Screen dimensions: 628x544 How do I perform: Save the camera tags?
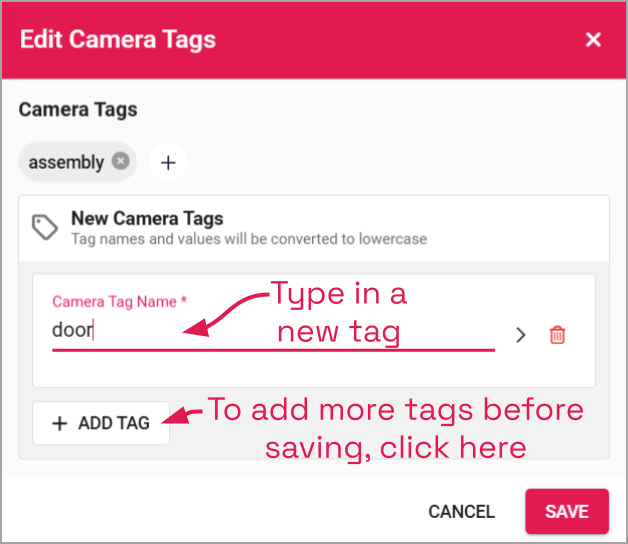click(x=567, y=512)
